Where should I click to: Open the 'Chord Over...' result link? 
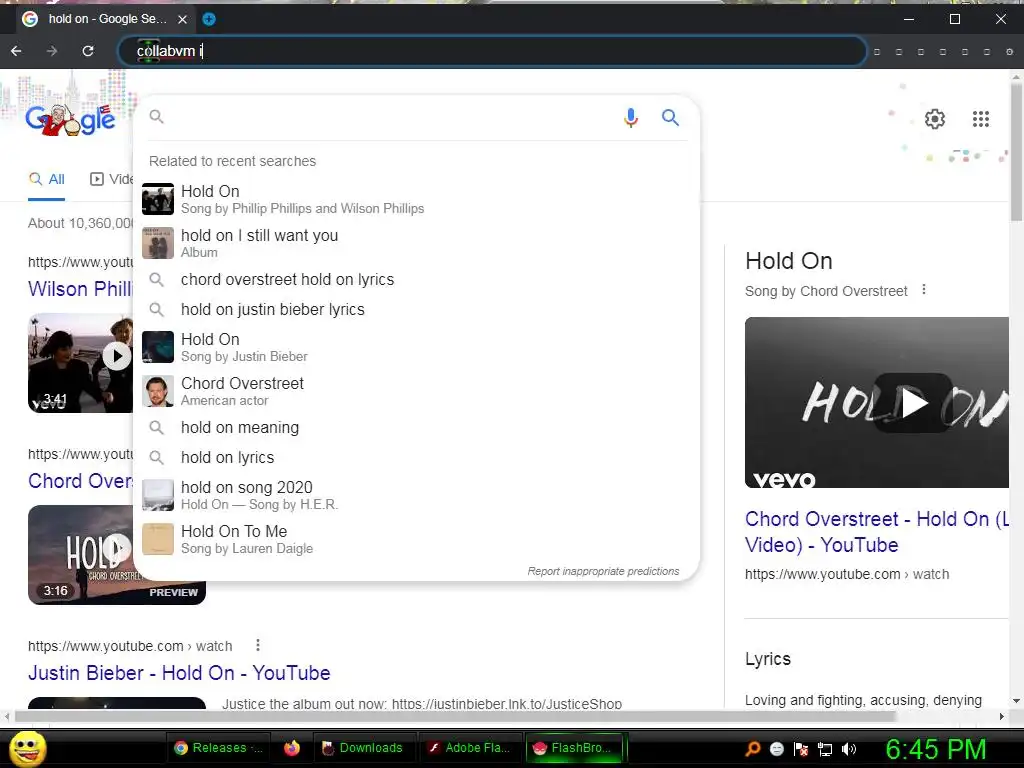click(80, 481)
